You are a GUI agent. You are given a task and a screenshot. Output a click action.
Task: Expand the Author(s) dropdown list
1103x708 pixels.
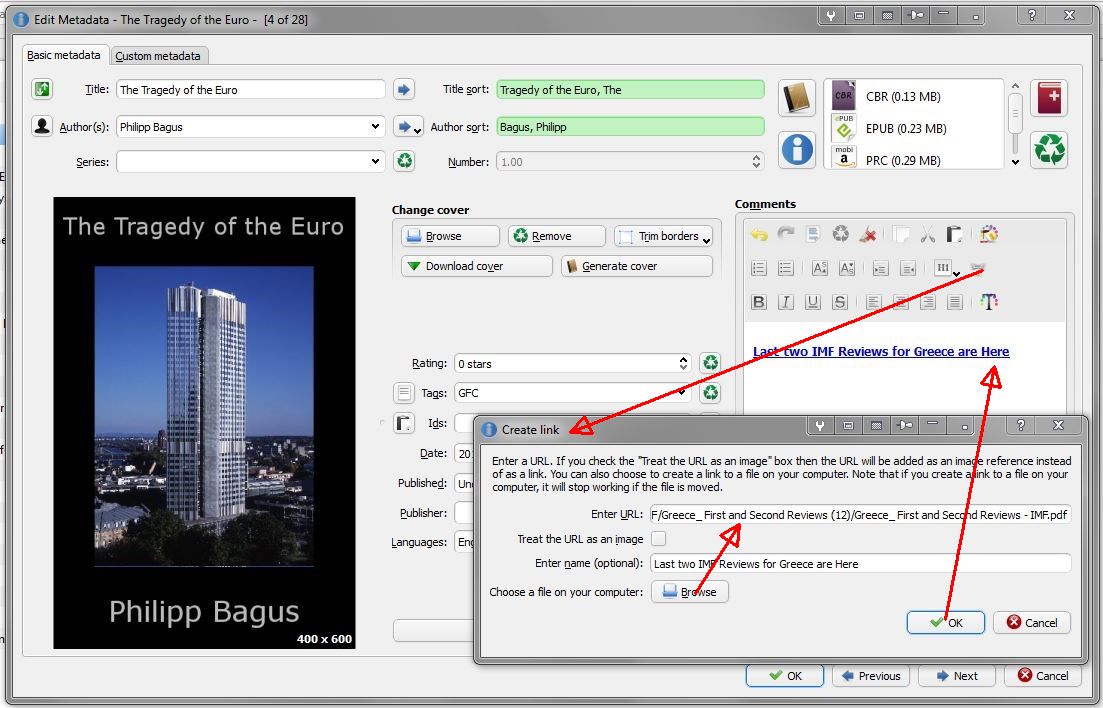375,127
